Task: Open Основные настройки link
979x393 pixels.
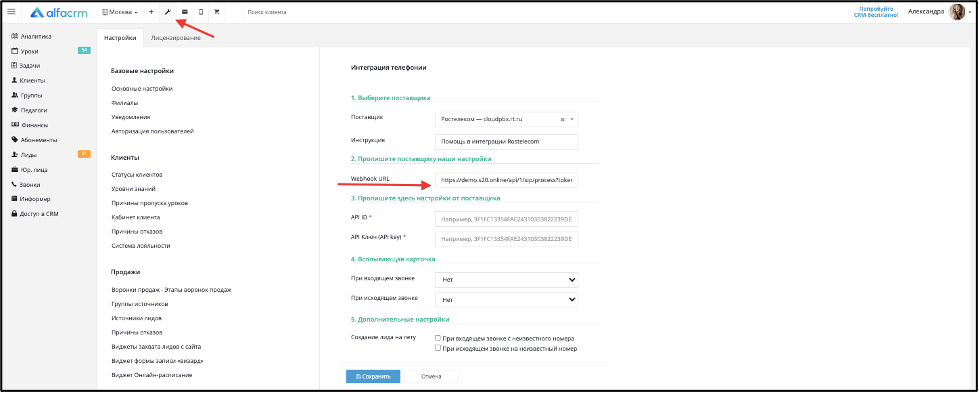Action: 142,89
